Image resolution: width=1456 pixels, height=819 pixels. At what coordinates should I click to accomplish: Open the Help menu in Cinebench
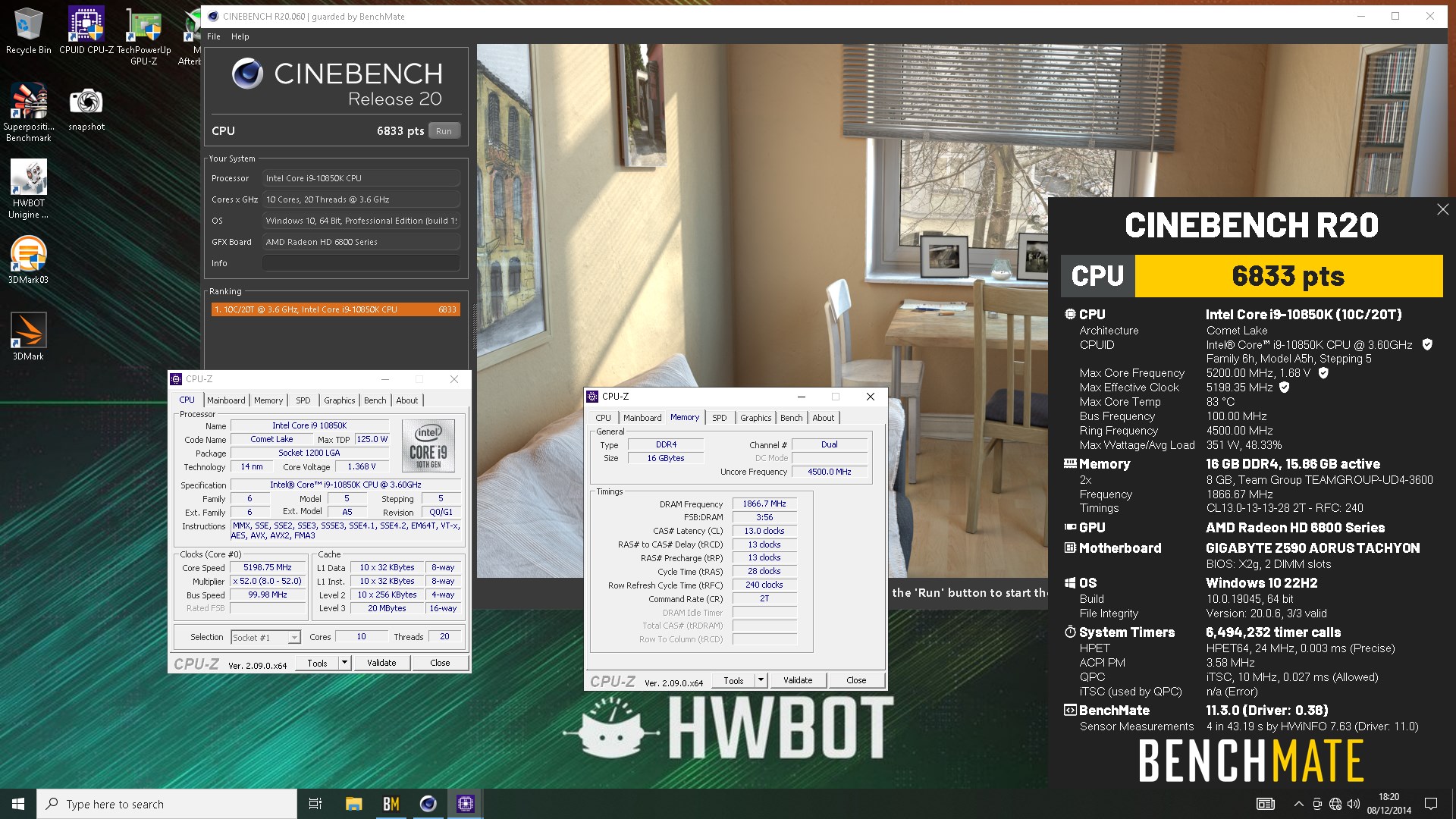[x=240, y=36]
